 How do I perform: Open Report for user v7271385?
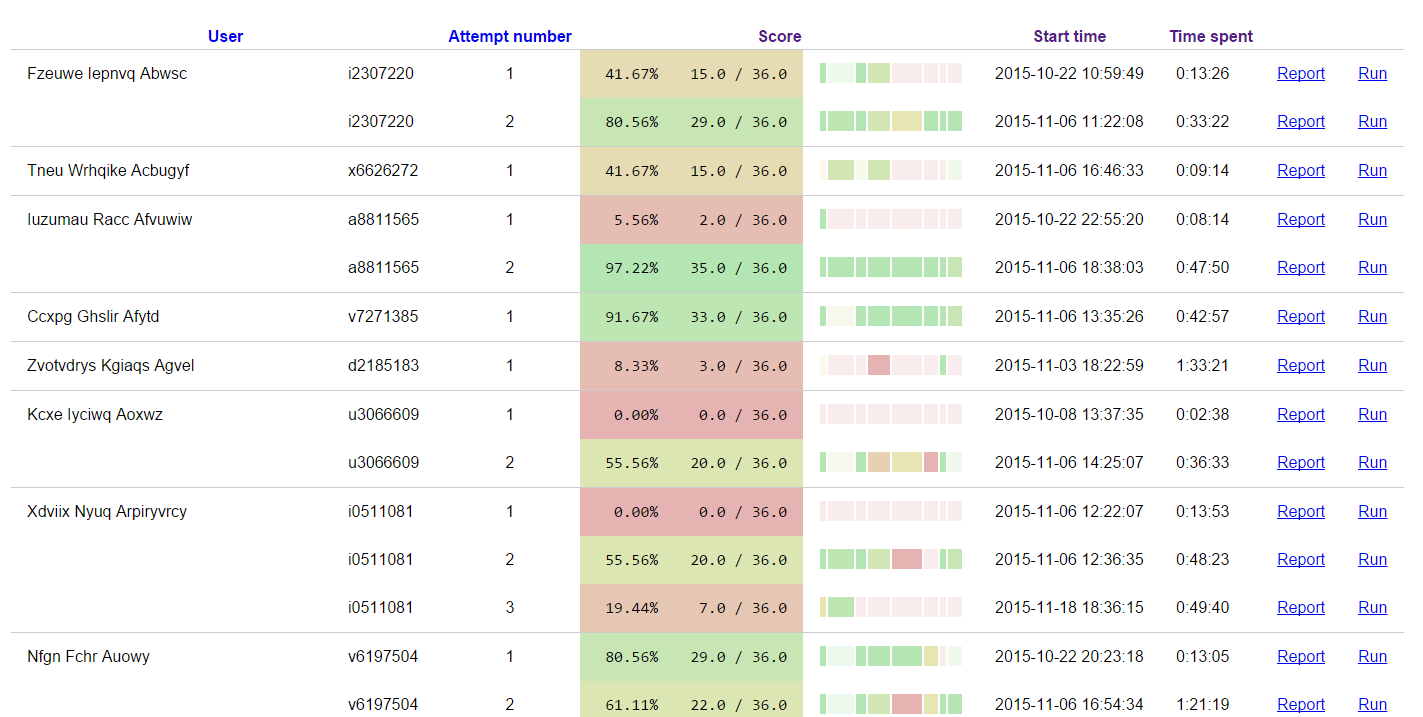tap(1301, 317)
